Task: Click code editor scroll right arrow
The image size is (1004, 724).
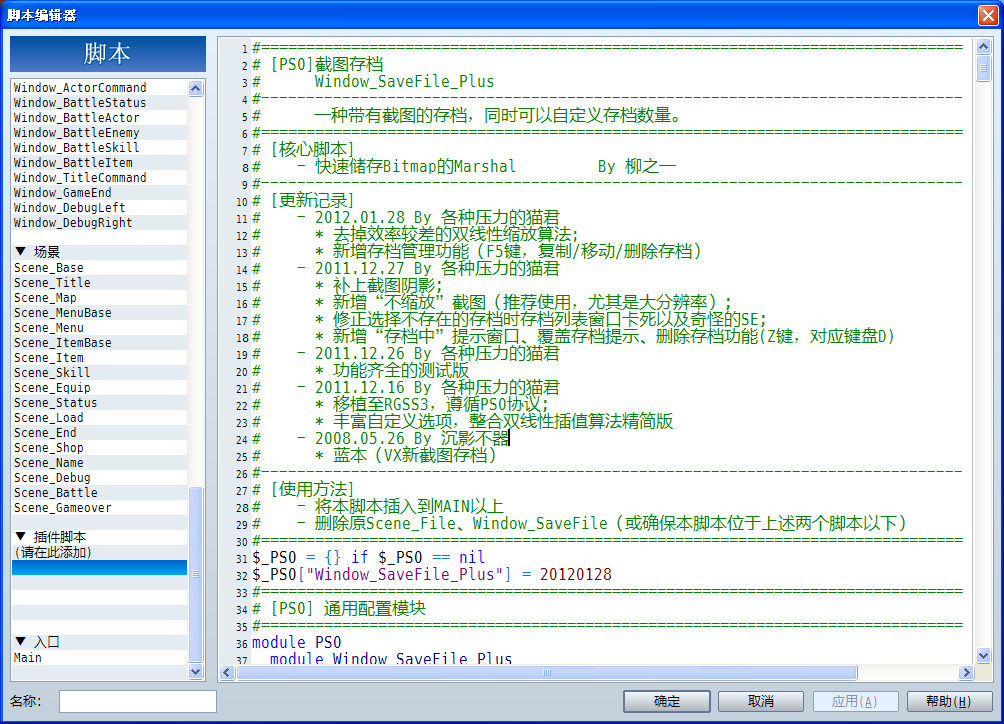Action: tap(966, 672)
